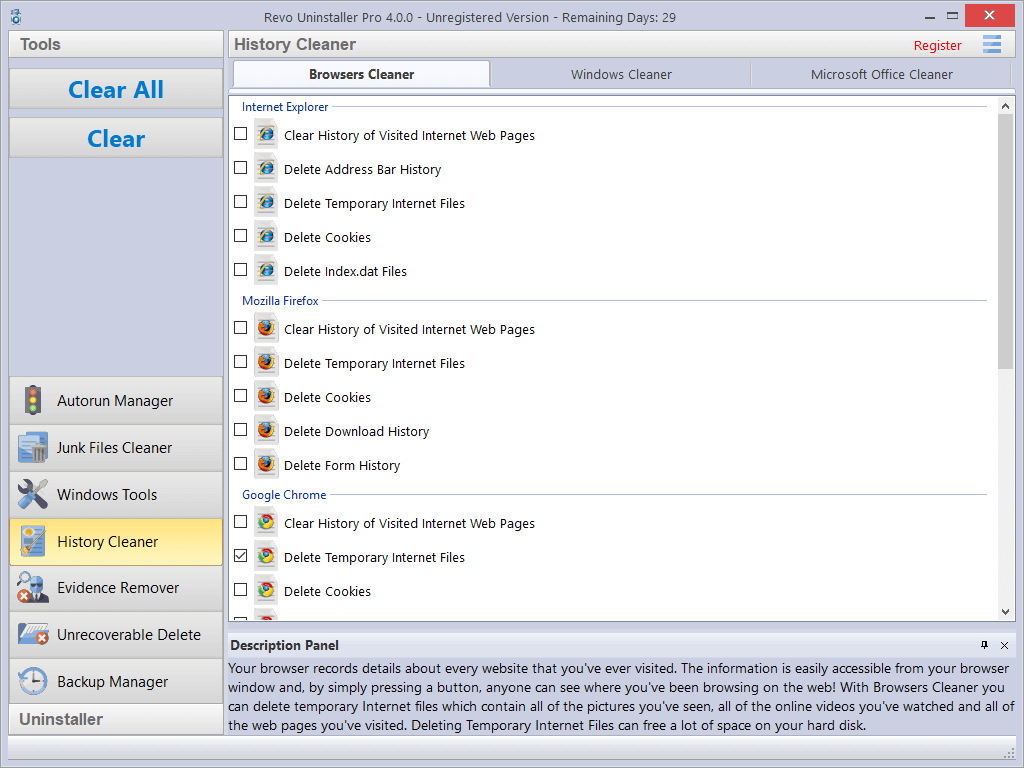Tick Firefox Delete Form History checkbox
Viewport: 1024px width, 768px height.
(x=240, y=464)
